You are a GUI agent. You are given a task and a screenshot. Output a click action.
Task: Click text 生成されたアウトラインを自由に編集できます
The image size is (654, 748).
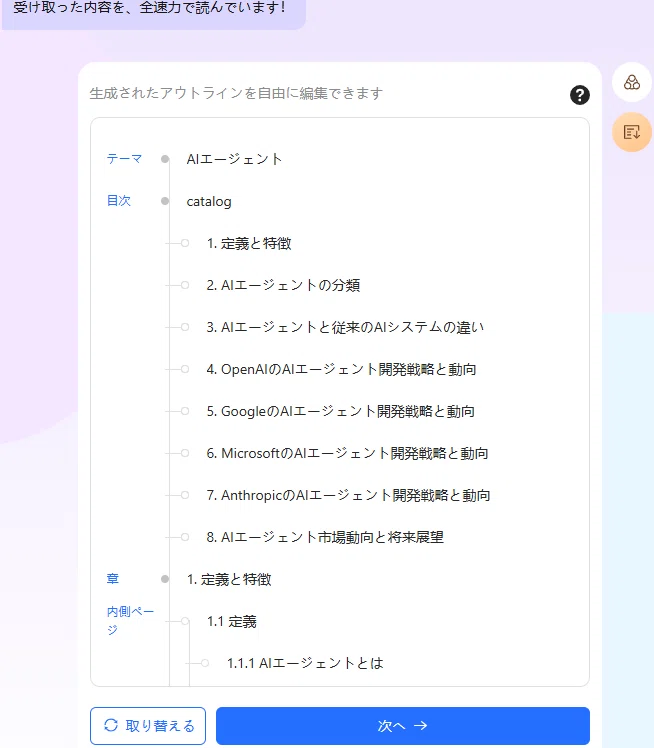coord(236,93)
